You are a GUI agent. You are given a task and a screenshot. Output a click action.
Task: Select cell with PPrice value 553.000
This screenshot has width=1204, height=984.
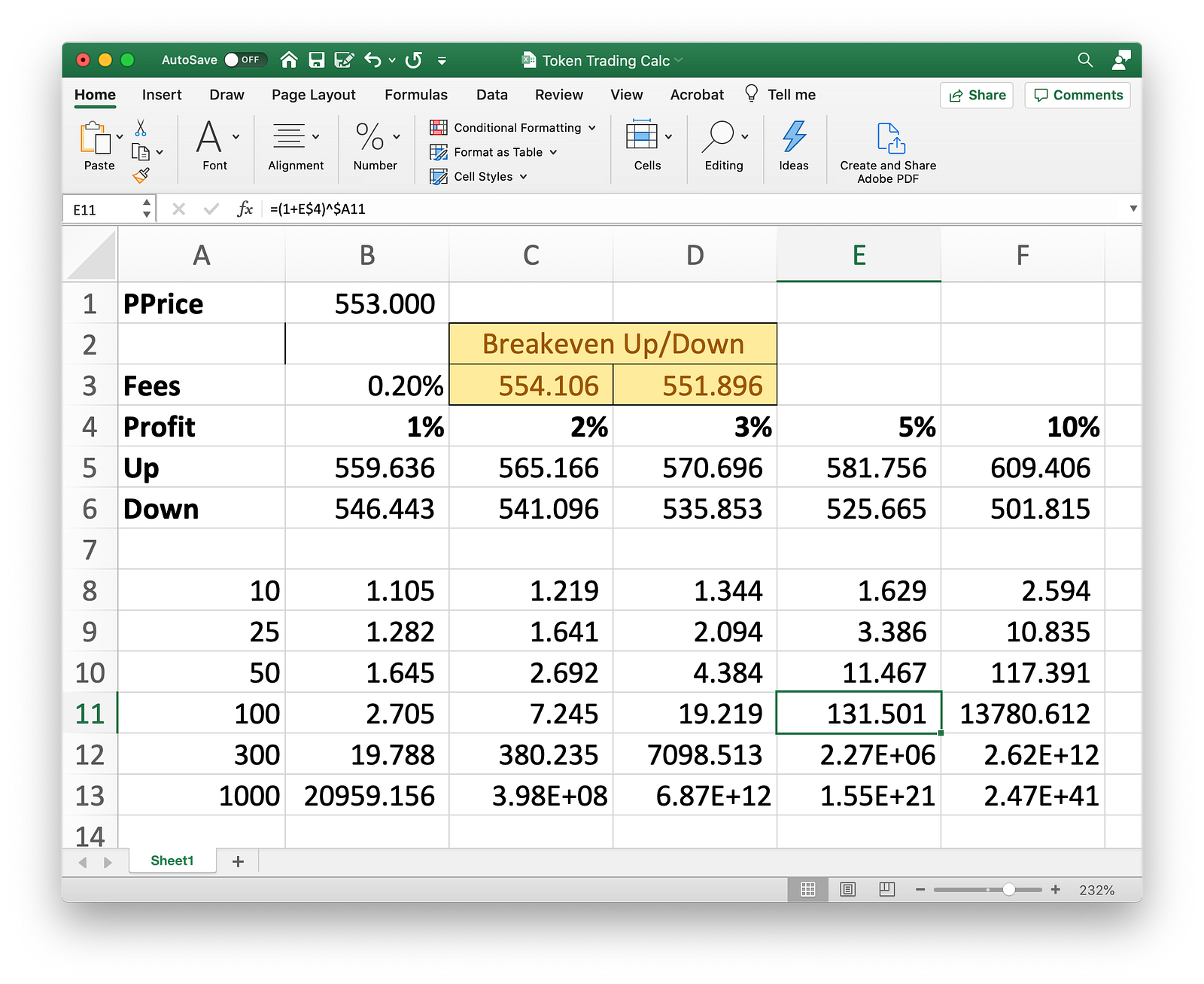[367, 303]
